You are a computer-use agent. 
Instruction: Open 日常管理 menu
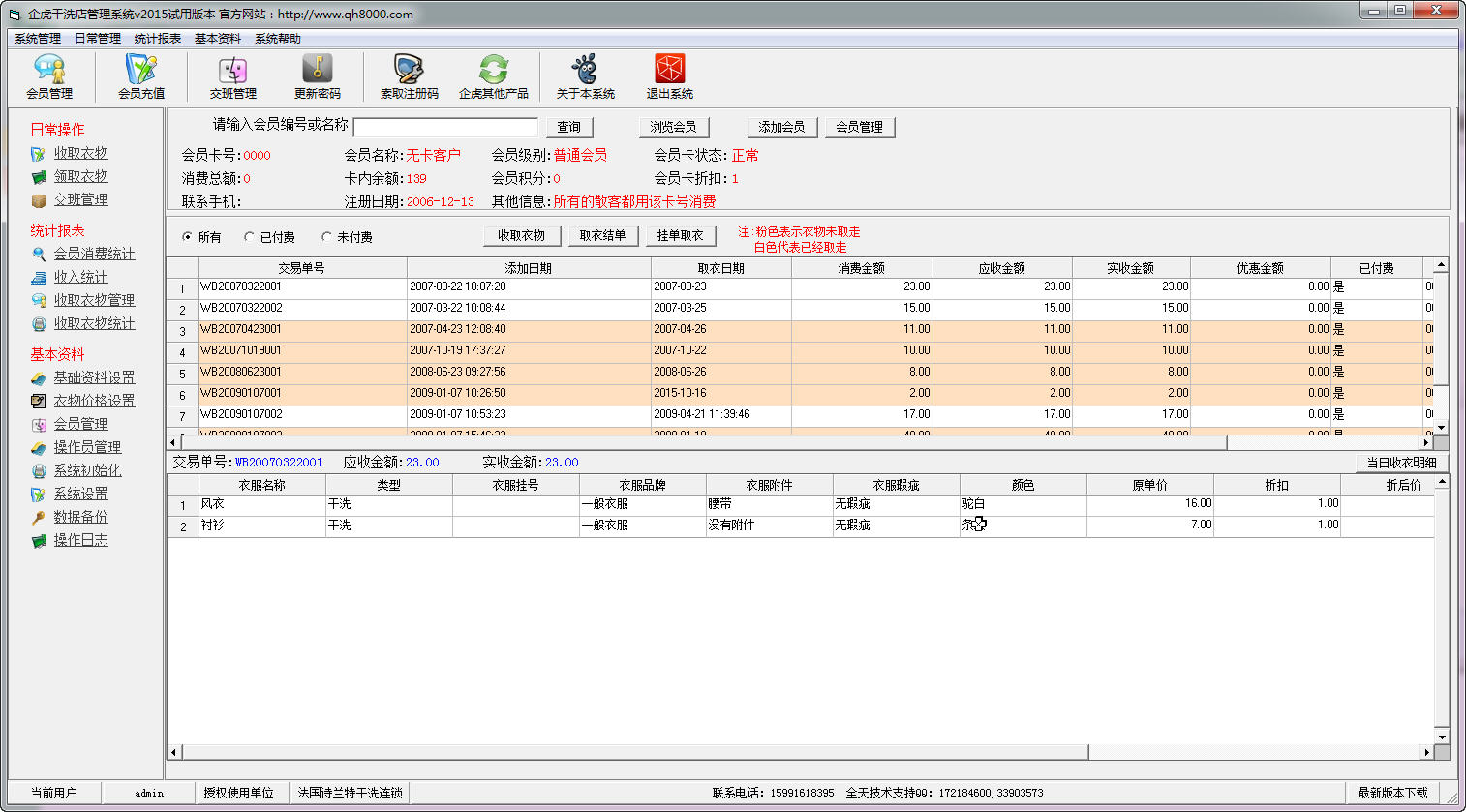point(98,39)
